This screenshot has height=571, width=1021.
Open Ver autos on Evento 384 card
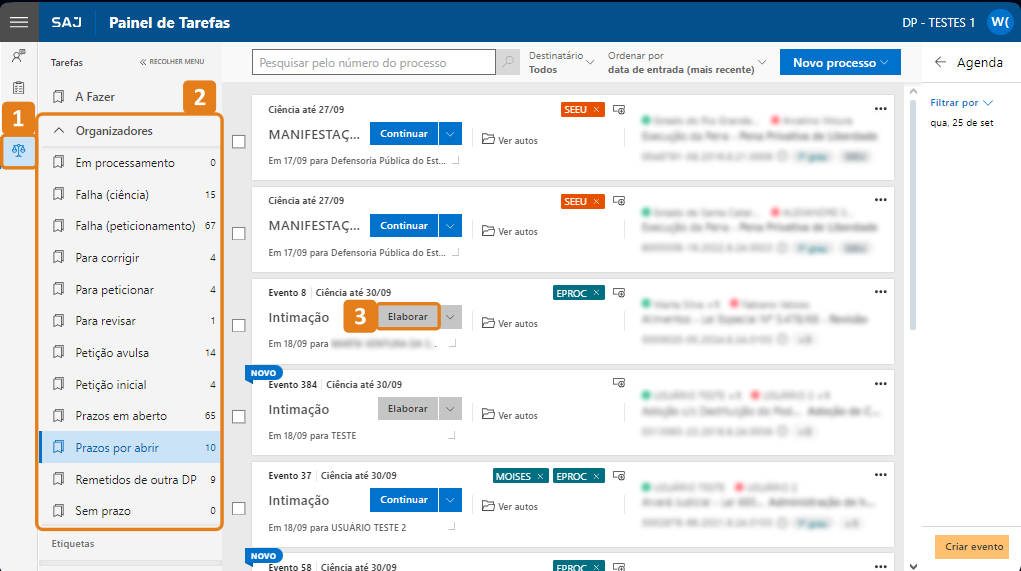click(x=510, y=414)
